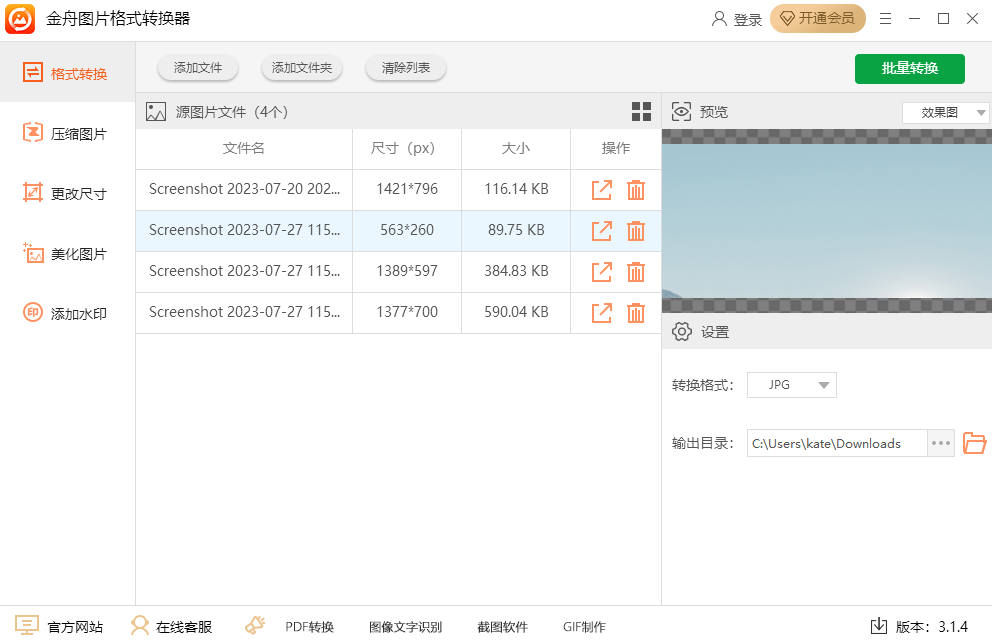Delete the 116.14 KB screenshot row
The image size is (992, 642).
tap(636, 190)
